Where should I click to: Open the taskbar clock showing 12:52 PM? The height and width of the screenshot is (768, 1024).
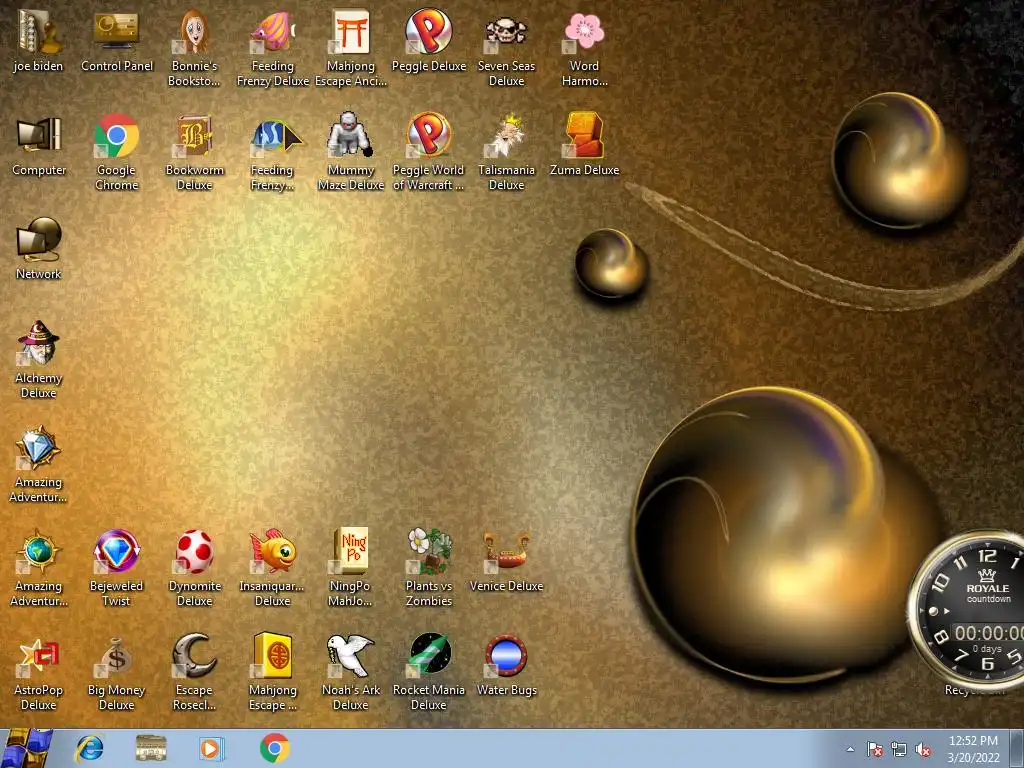973,749
